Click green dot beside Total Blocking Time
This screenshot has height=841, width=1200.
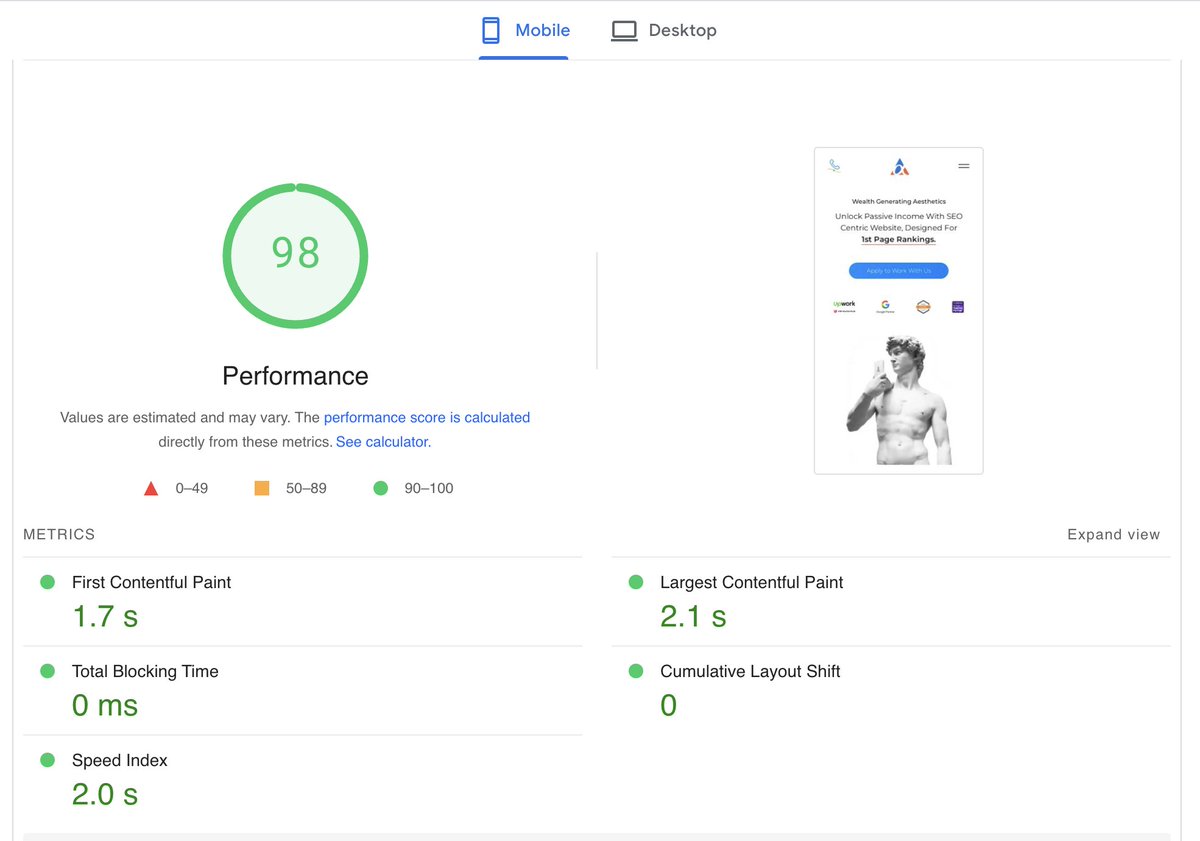point(47,671)
